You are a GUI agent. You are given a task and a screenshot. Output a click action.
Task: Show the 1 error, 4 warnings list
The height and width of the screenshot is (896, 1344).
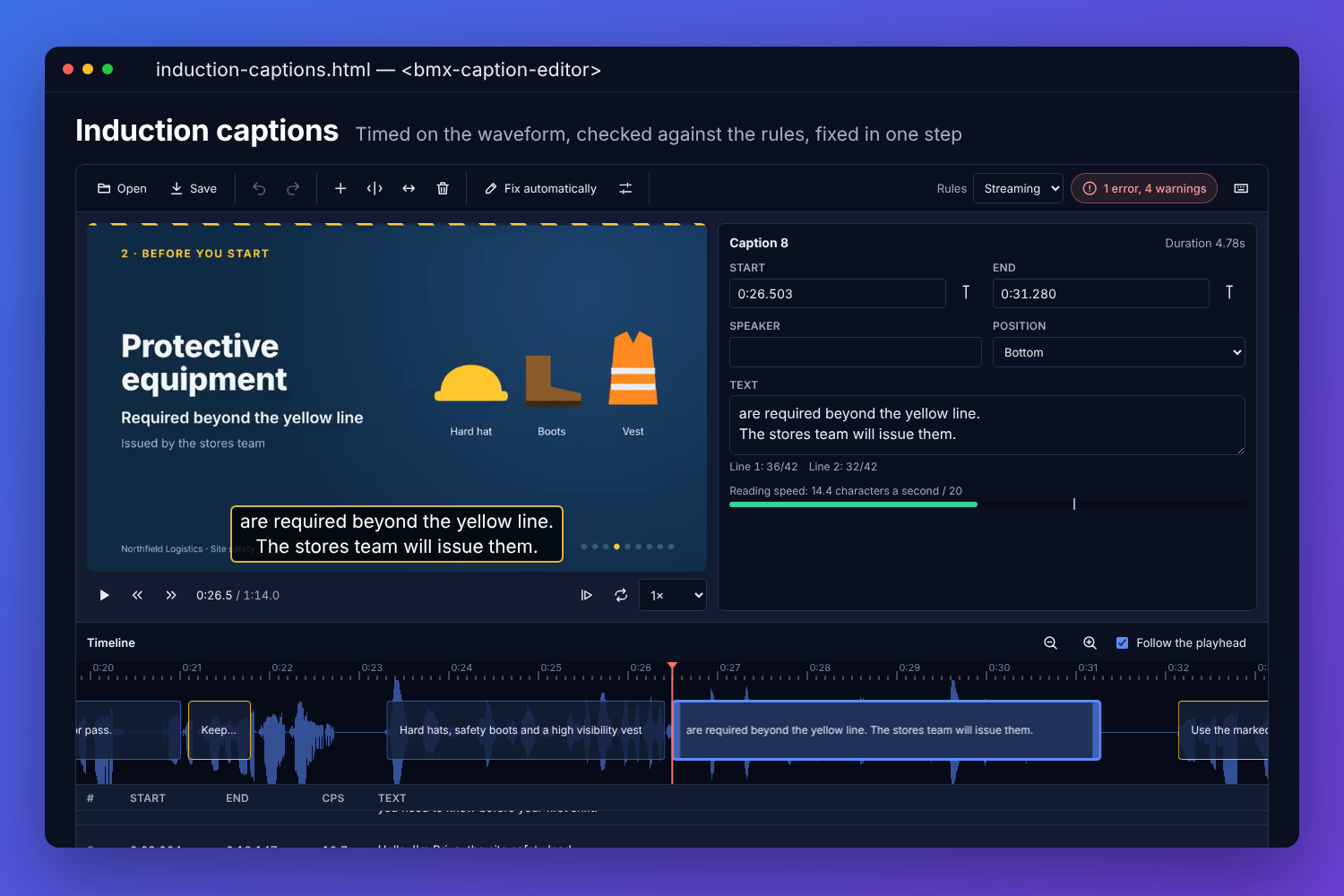pos(1144,188)
